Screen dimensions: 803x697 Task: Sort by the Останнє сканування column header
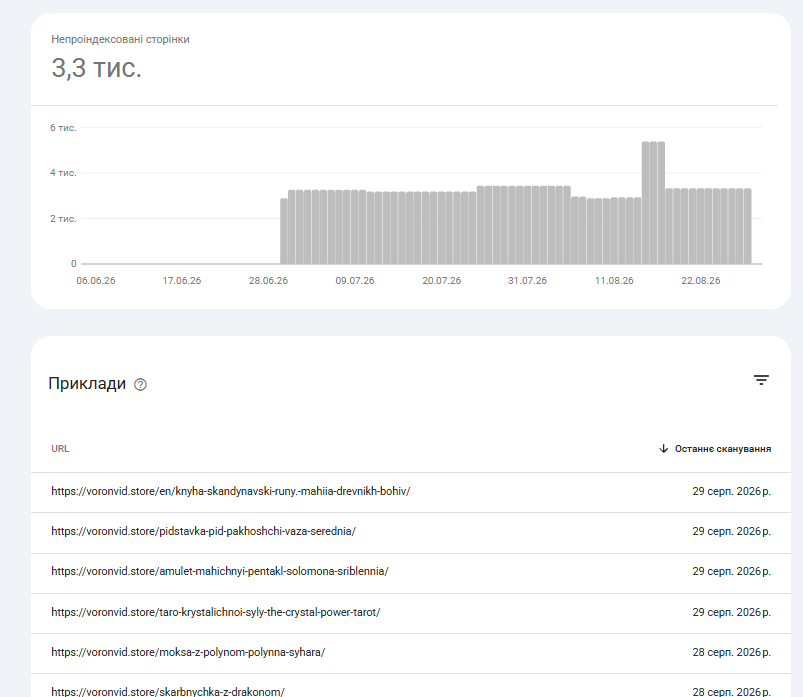pos(723,449)
